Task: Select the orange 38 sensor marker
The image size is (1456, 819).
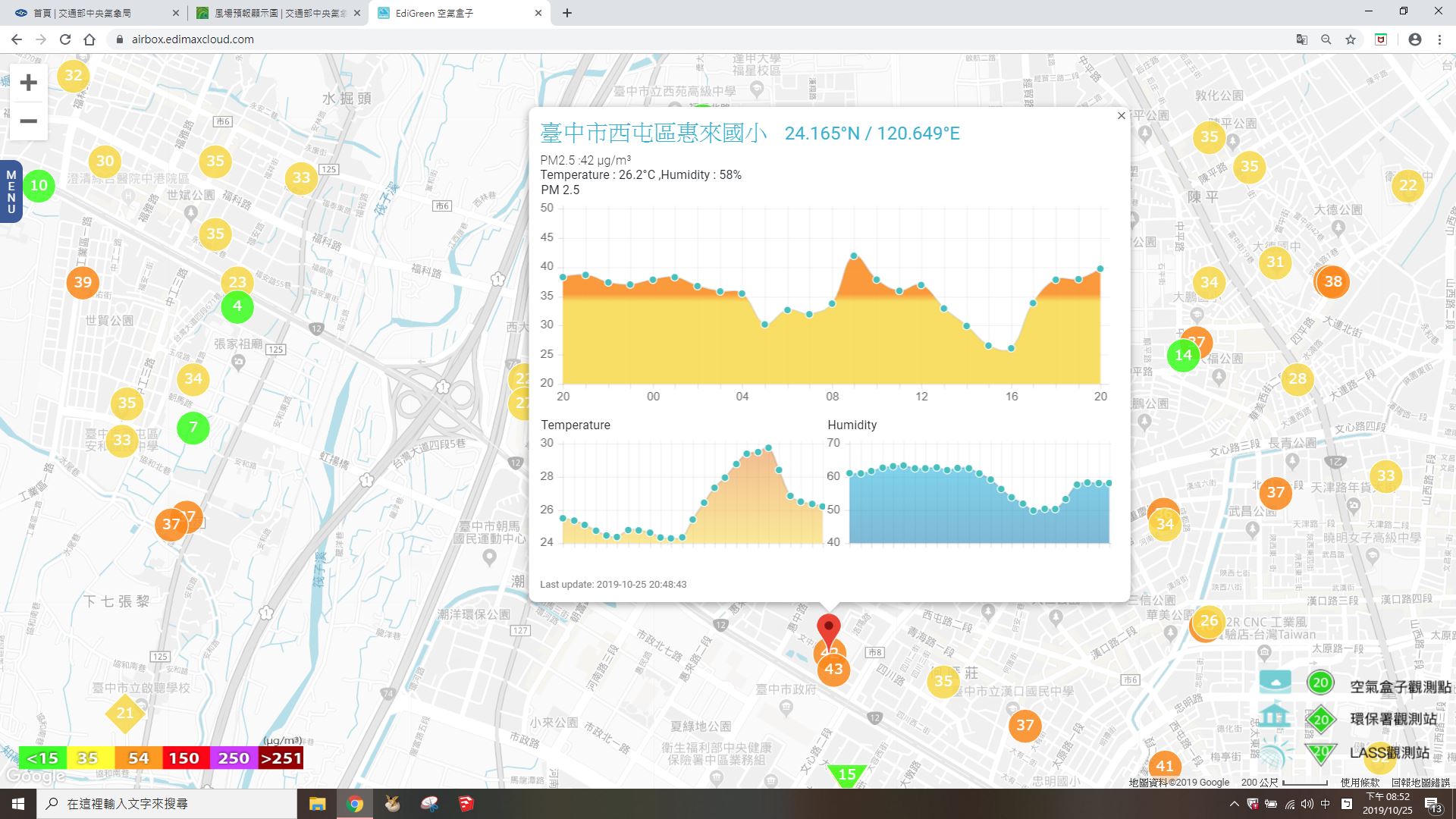Action: point(1333,281)
